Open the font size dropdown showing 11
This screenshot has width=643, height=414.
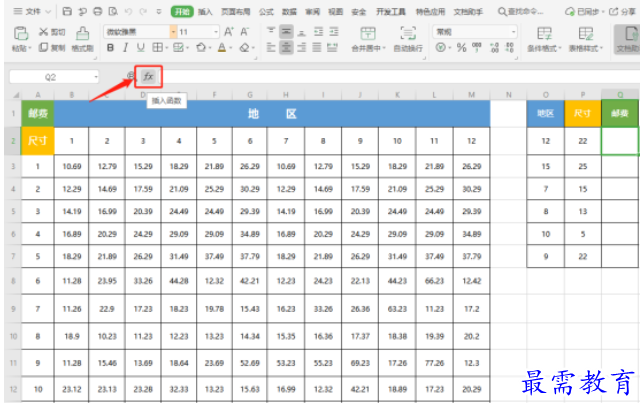pos(215,32)
